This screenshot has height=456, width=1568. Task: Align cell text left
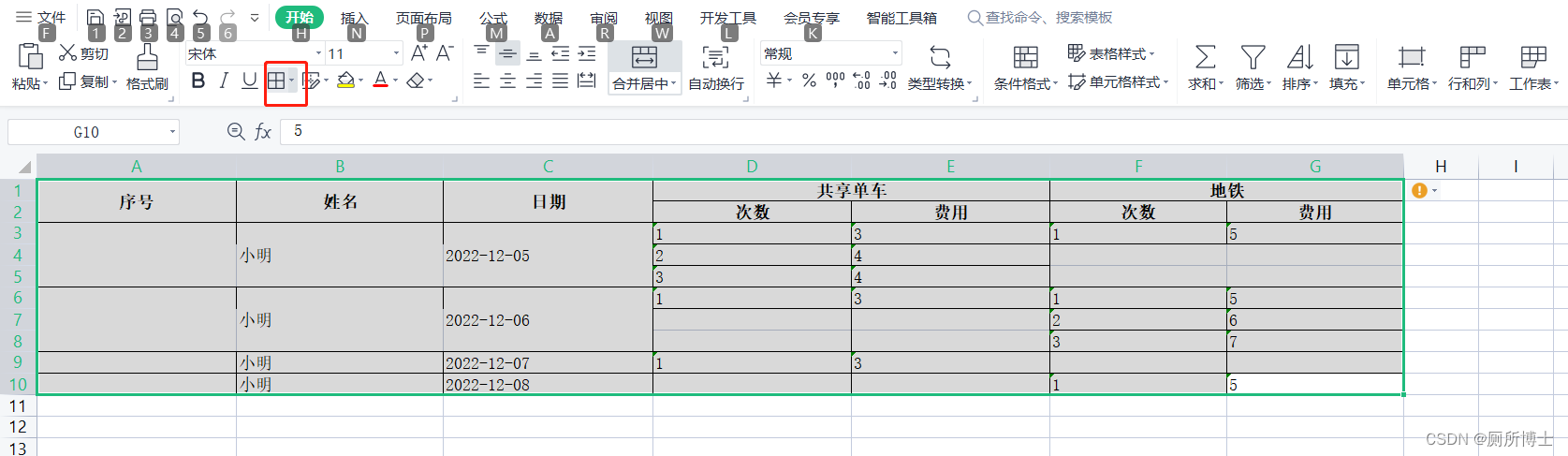(481, 81)
